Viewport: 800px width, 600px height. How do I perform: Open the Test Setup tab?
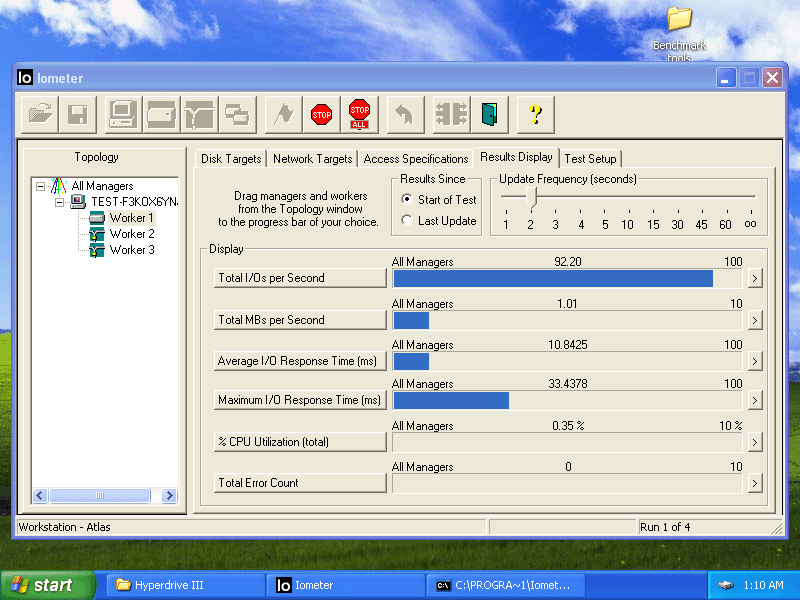point(590,159)
